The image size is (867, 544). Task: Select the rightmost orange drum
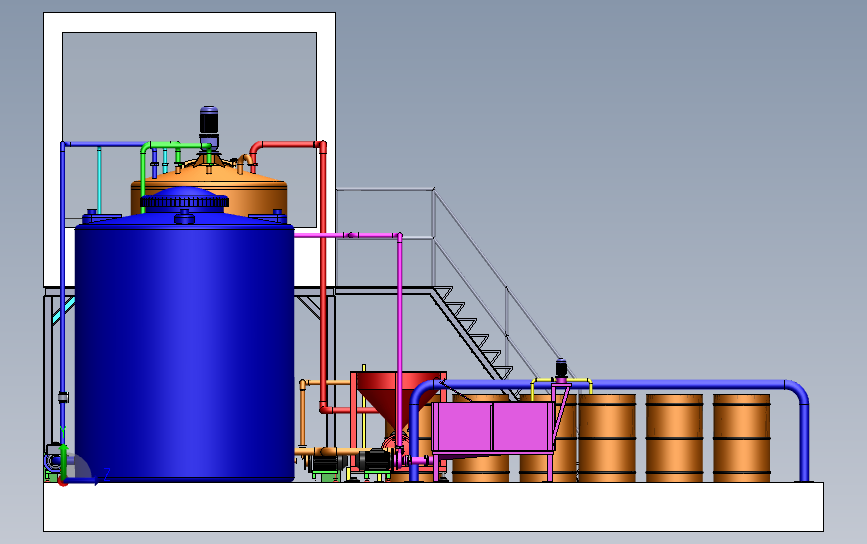(741, 438)
